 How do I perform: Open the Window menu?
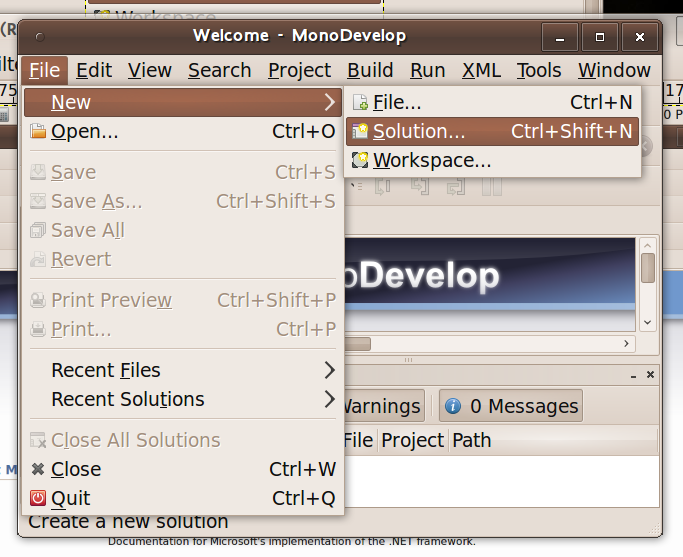click(x=614, y=70)
